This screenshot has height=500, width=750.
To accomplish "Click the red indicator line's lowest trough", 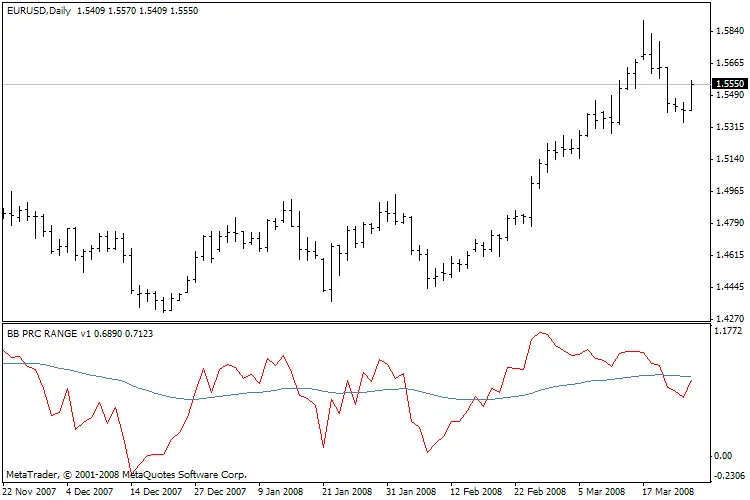I will tap(131, 467).
